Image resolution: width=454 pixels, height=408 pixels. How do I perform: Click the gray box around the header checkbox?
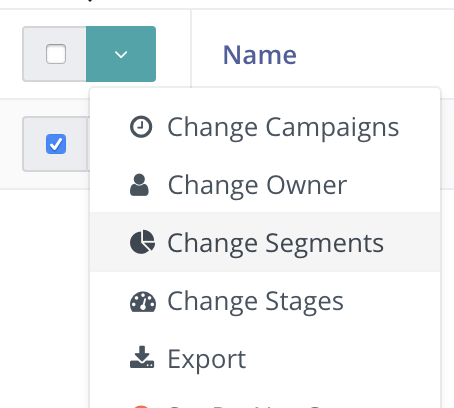coord(54,54)
